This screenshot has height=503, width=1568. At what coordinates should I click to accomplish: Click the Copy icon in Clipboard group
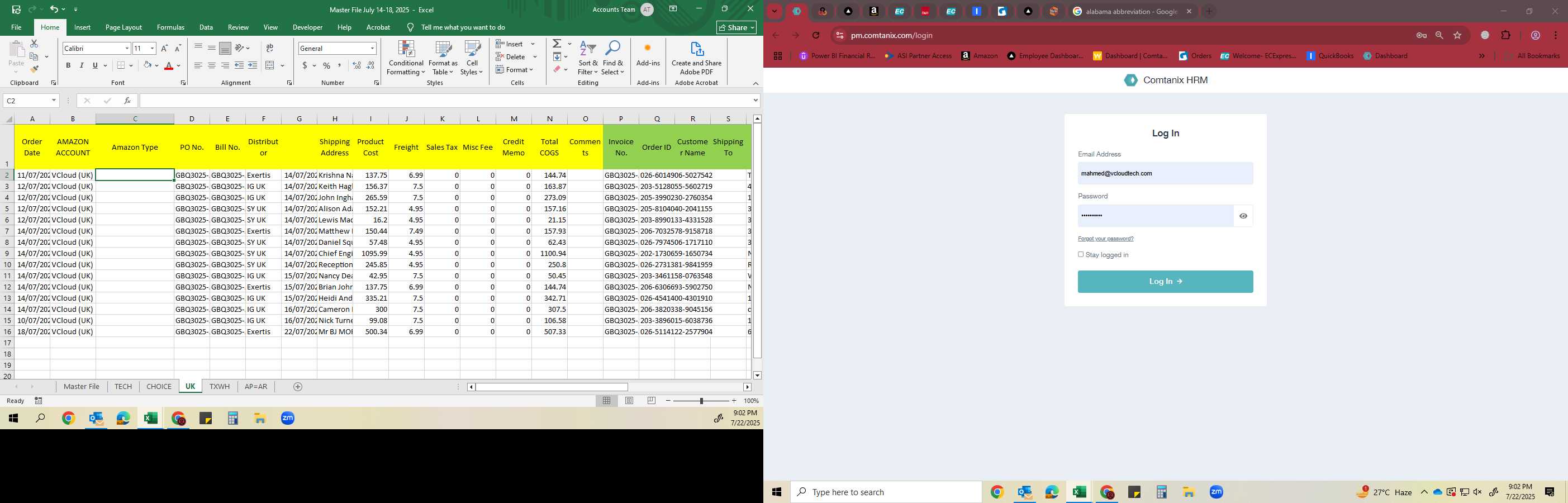click(x=34, y=56)
